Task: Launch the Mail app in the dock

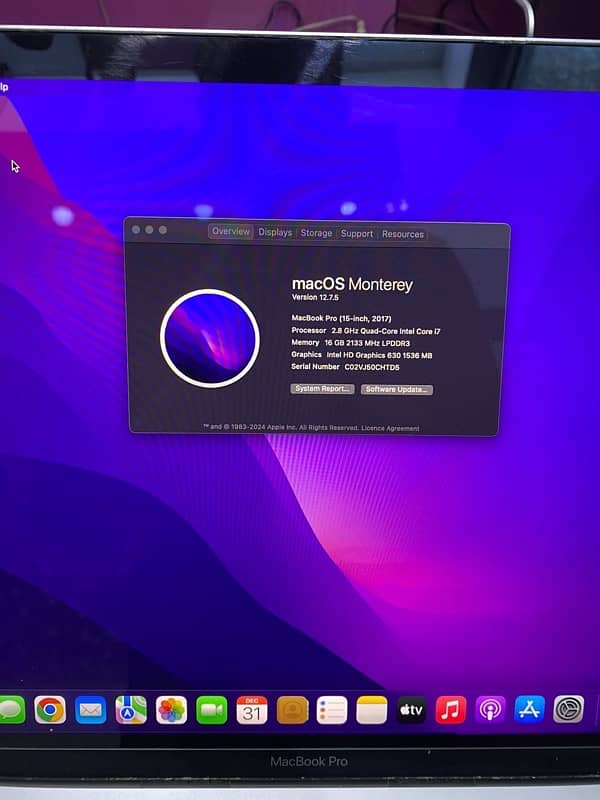Action: [x=91, y=710]
